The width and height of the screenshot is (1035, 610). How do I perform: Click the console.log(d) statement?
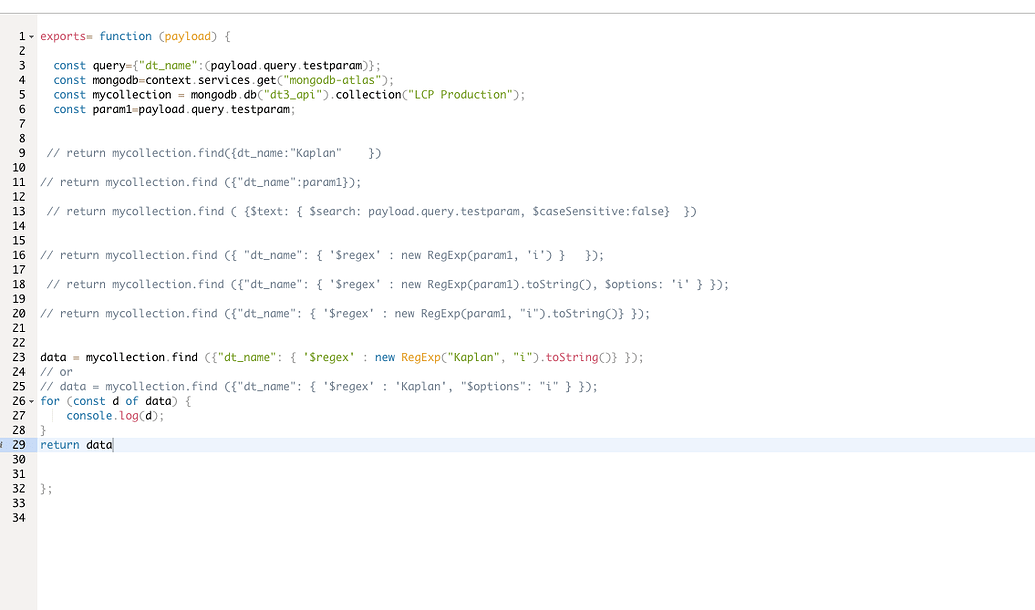point(114,416)
